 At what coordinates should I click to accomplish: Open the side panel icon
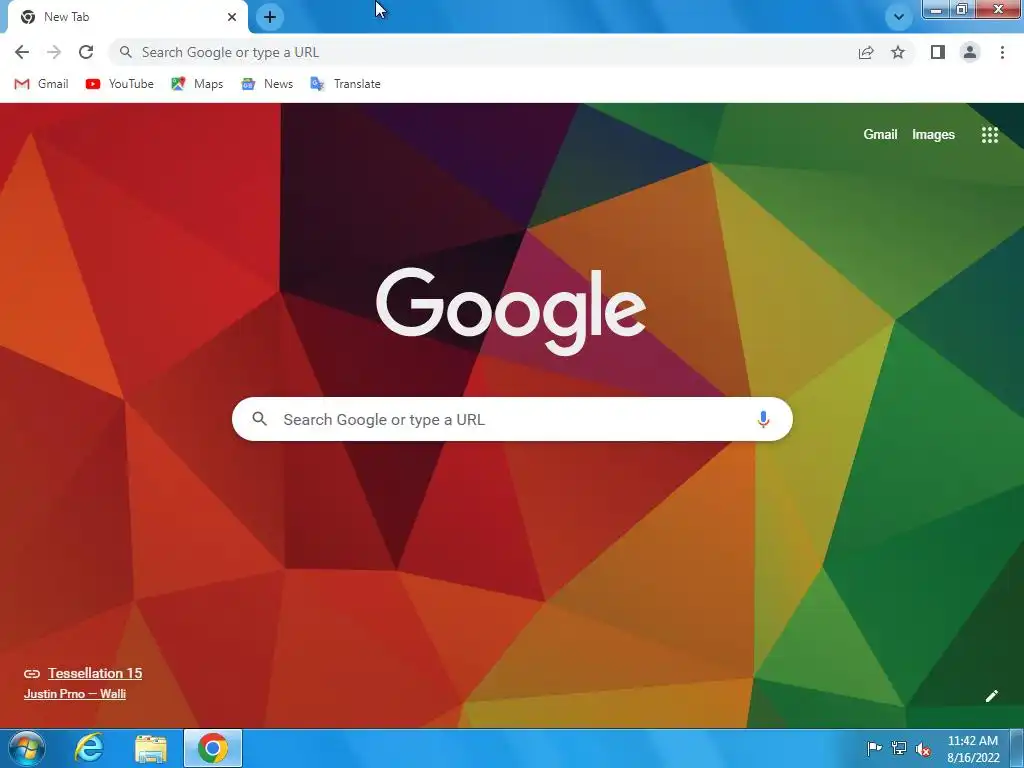938,52
